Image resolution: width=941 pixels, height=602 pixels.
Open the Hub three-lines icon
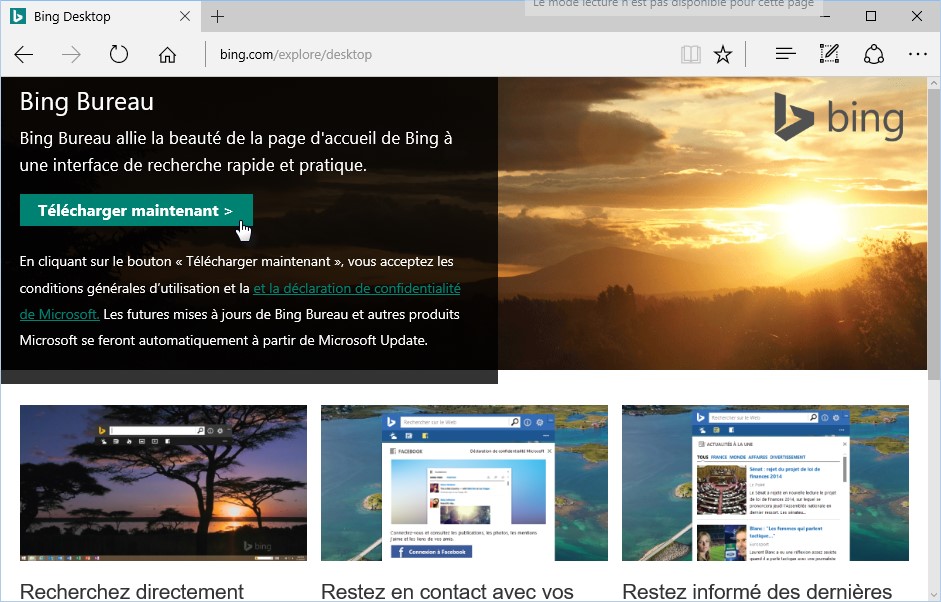(x=785, y=55)
